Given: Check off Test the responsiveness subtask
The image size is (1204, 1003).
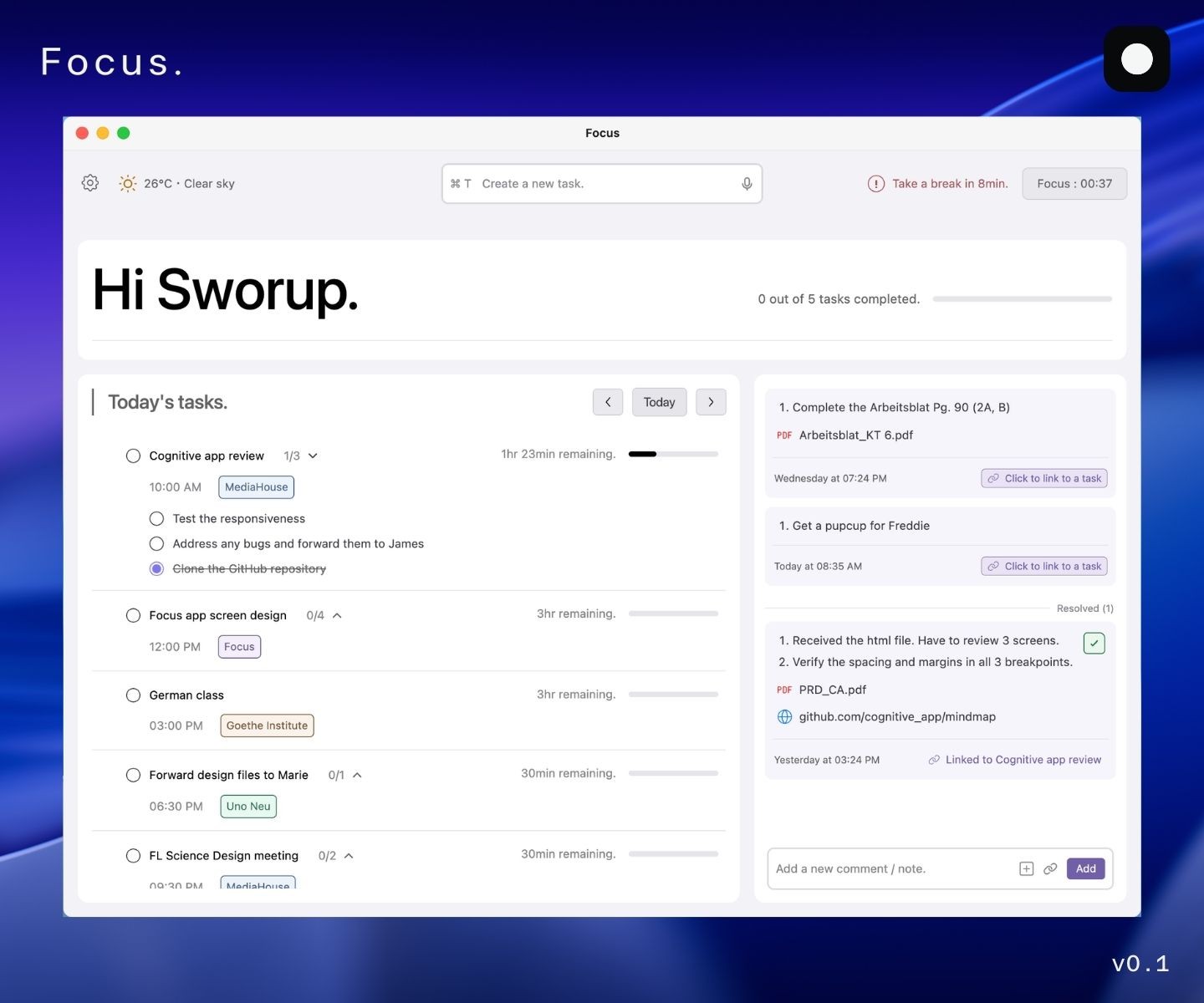Looking at the screenshot, I should 156,518.
